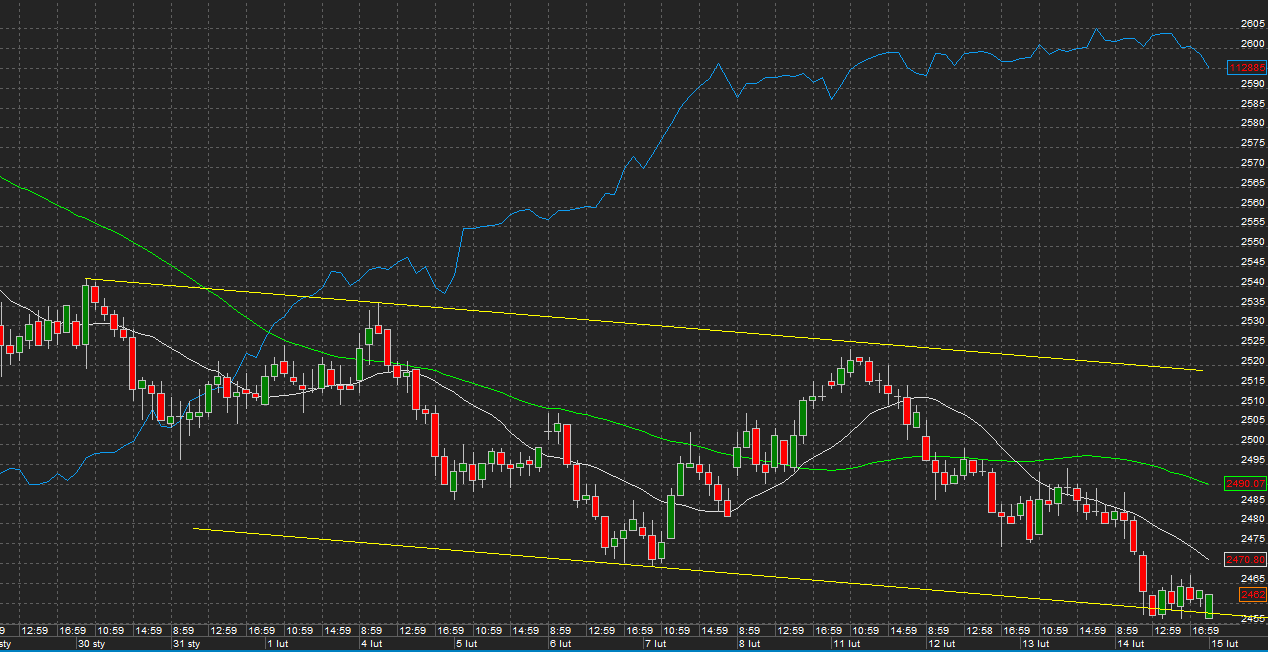Click the 2530 price axis label
1268x652 pixels.
[1252, 321]
